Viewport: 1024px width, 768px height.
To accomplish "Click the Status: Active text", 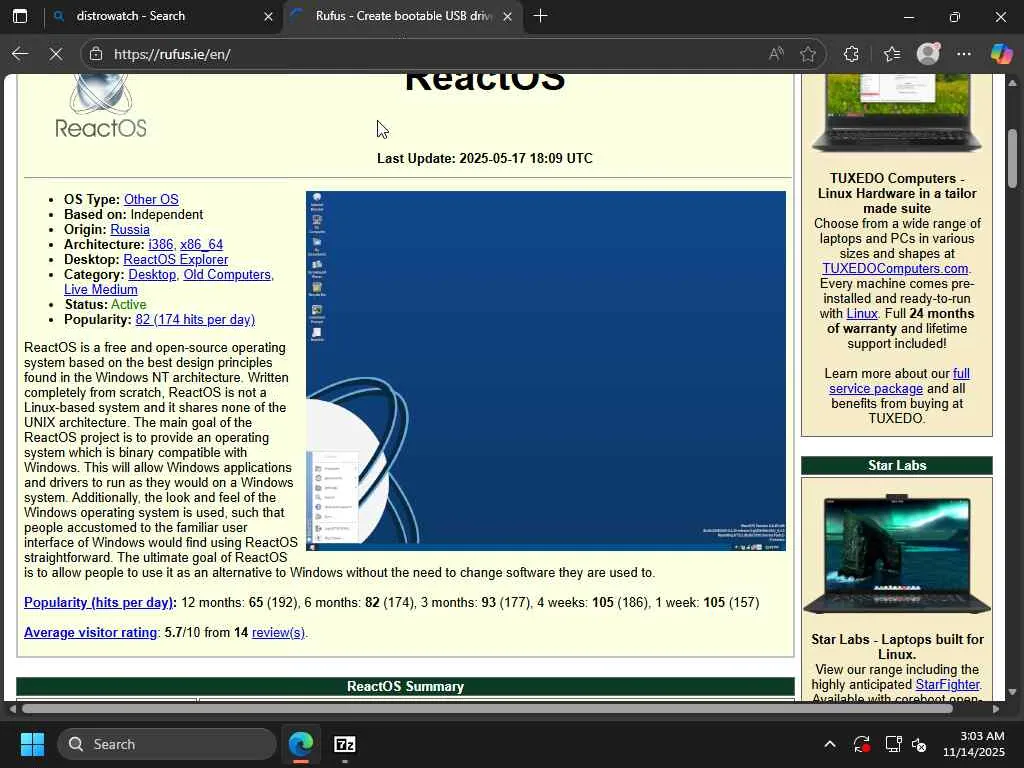I will tap(105, 304).
